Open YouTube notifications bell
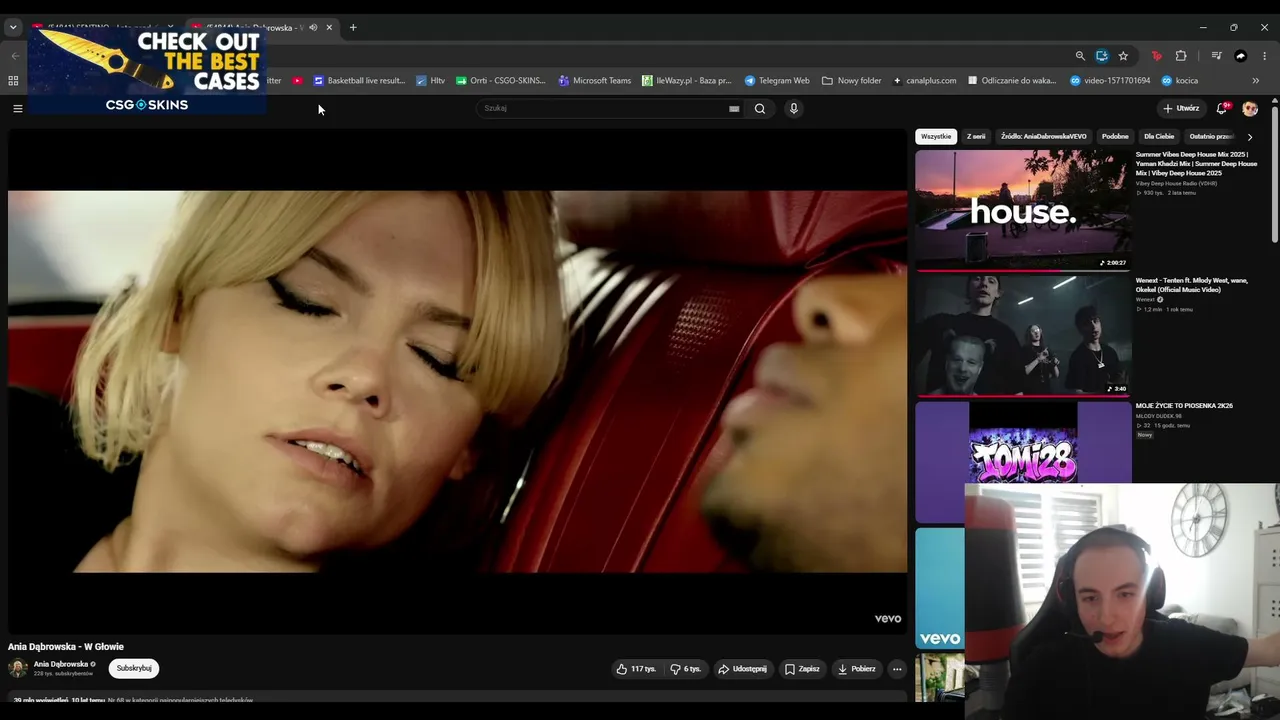The image size is (1280, 720). click(1221, 108)
